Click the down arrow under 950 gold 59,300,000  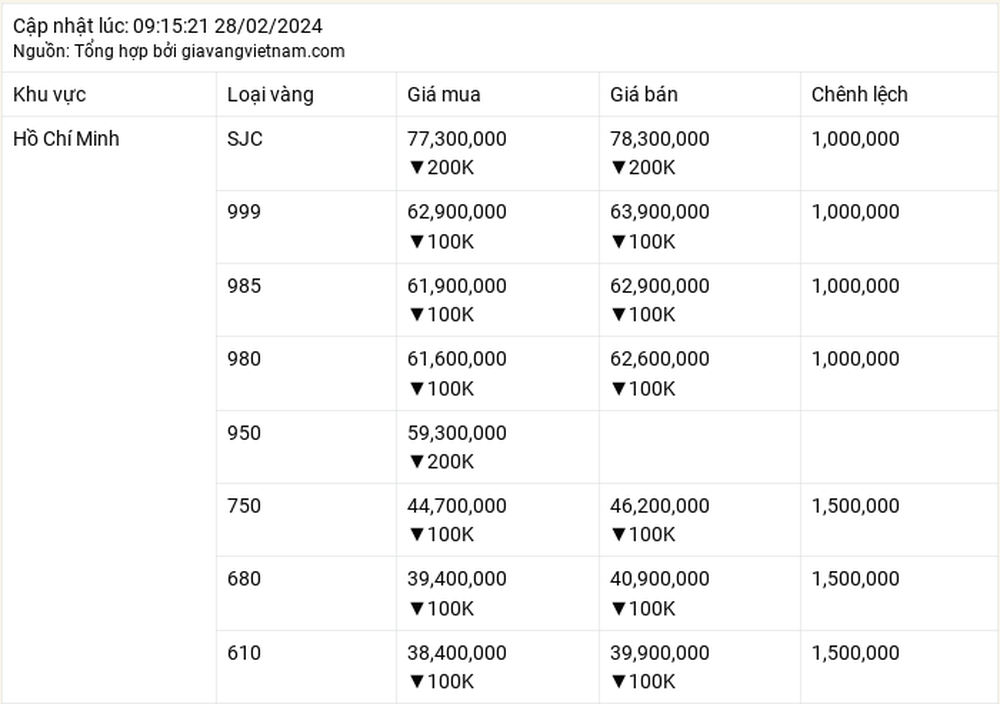pos(417,462)
